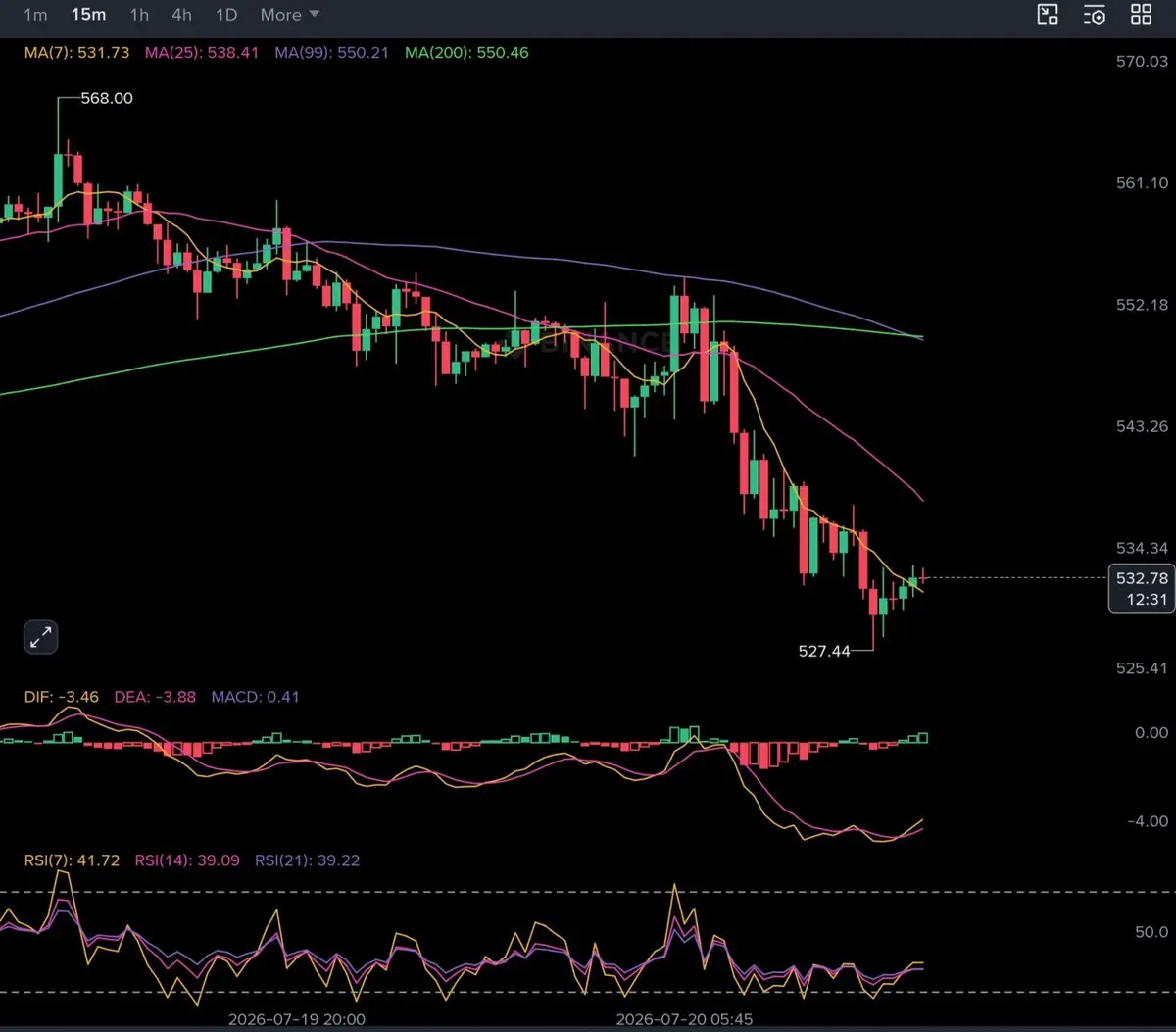This screenshot has height=1032, width=1176.
Task: Open the grid layout icon
Action: (1141, 14)
